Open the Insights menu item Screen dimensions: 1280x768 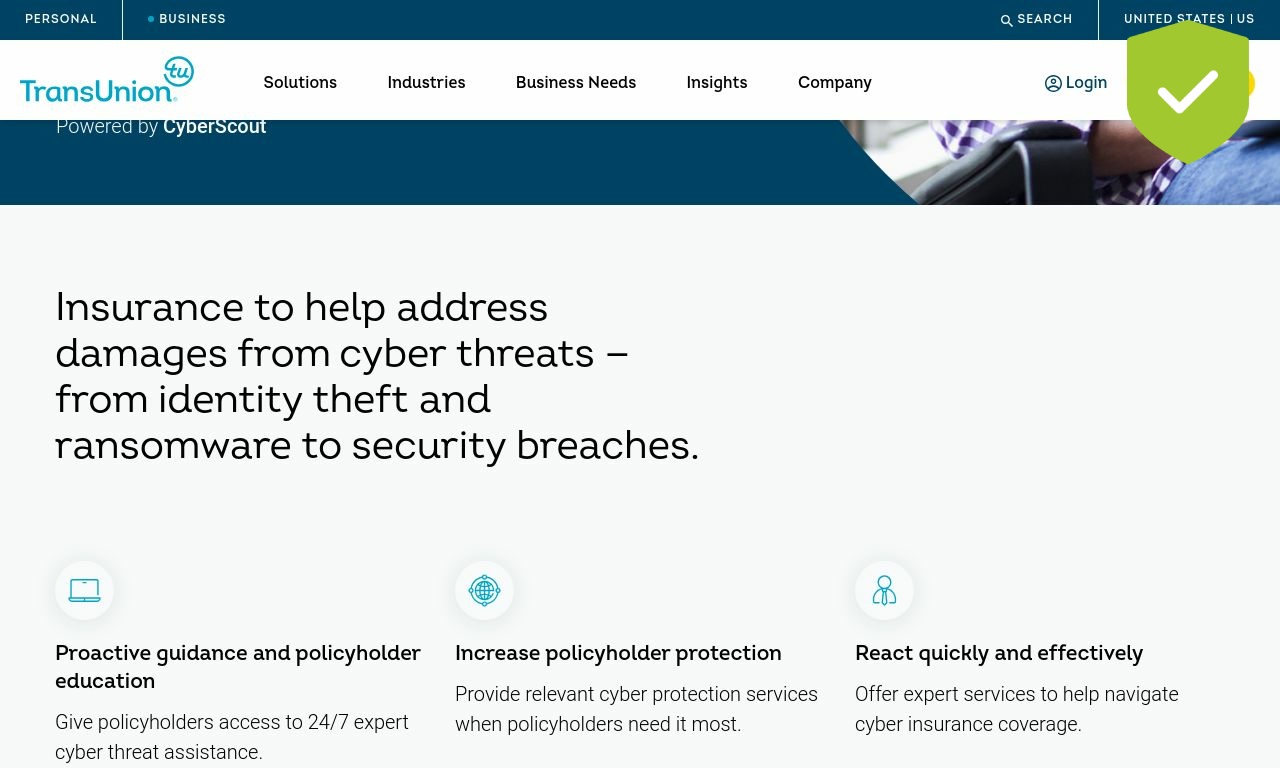click(x=717, y=83)
